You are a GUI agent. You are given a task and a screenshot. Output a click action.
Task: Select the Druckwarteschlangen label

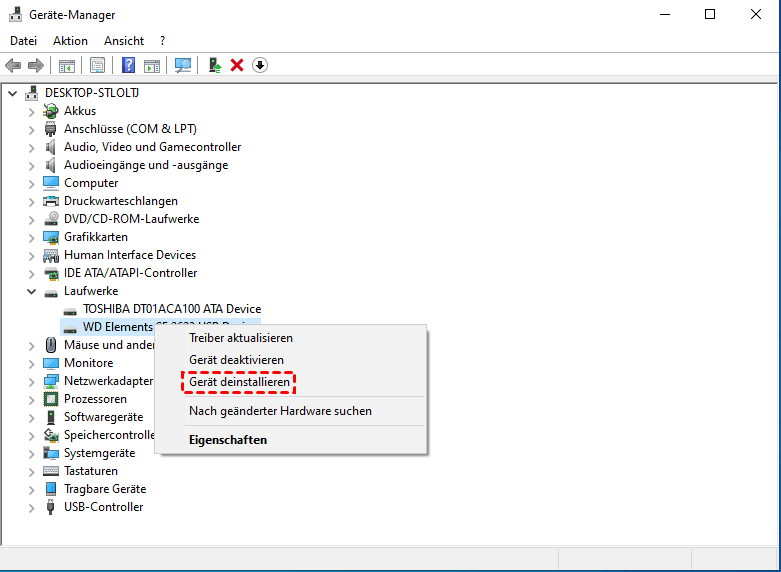121,201
